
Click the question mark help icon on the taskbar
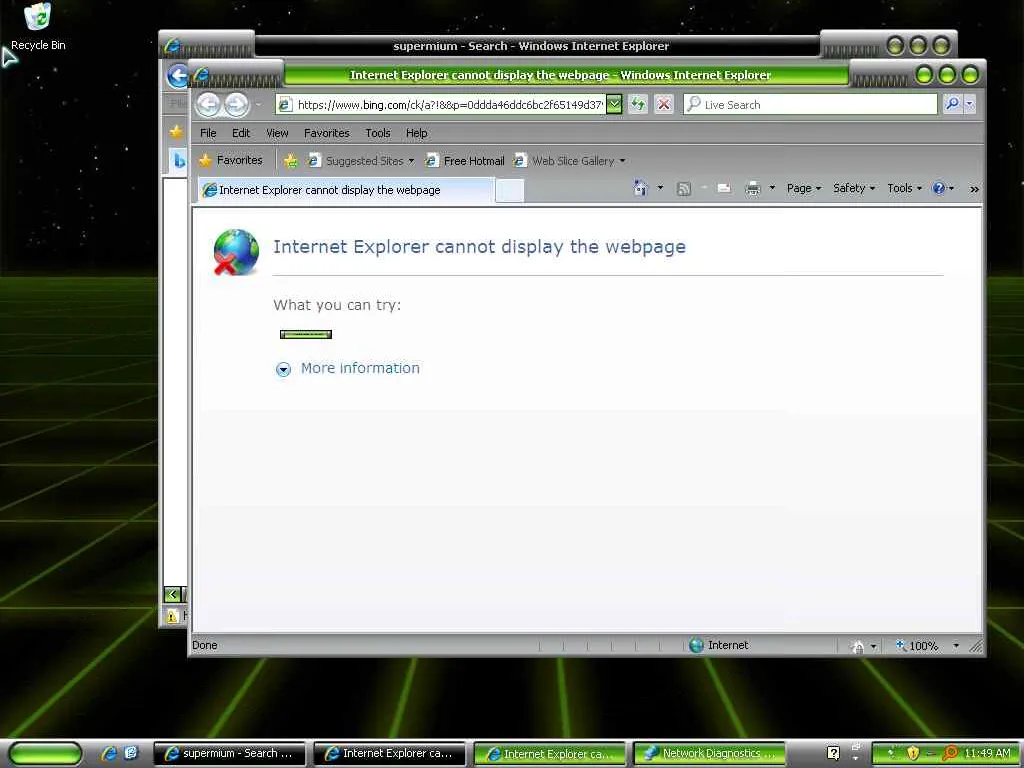point(833,753)
